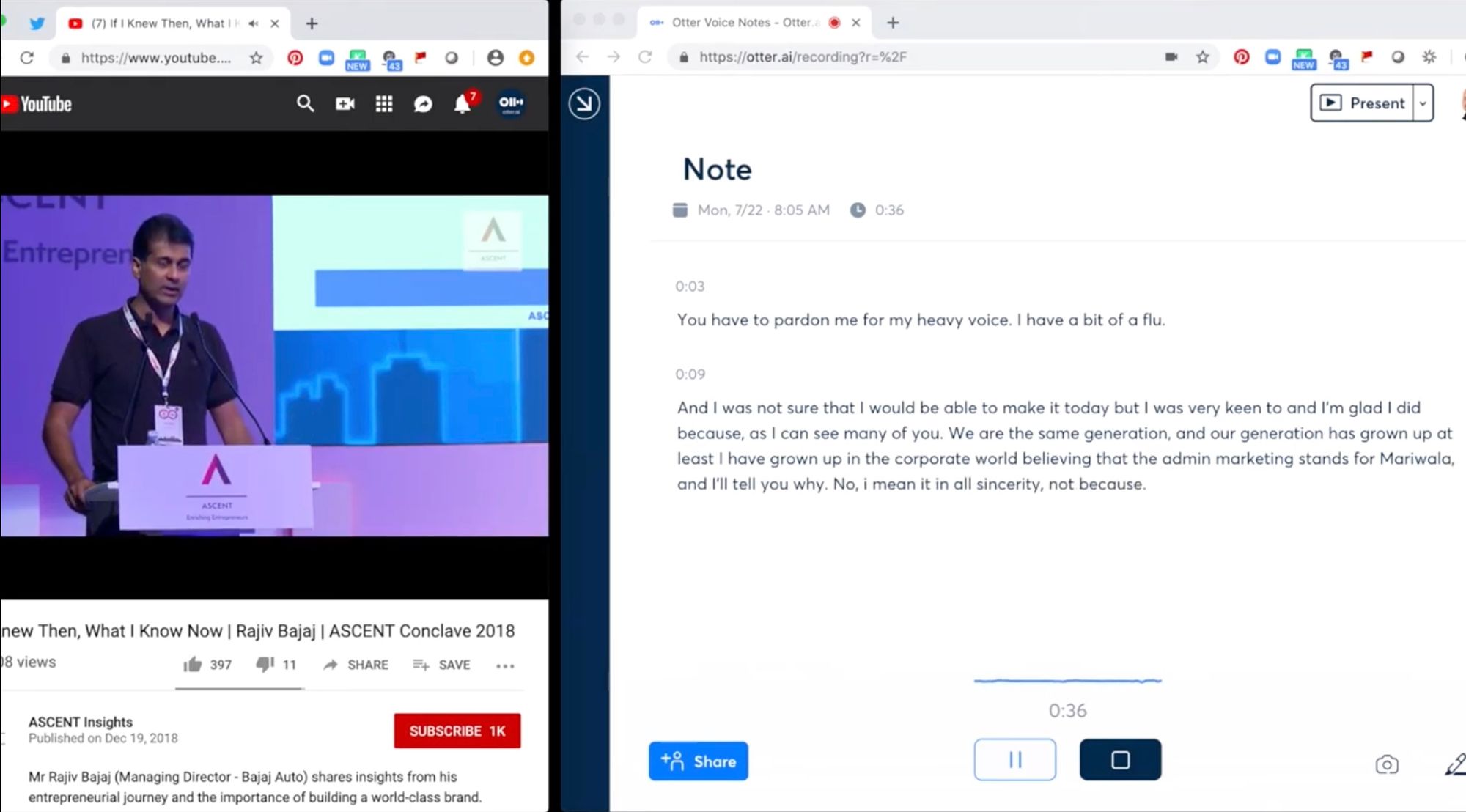Share the recording via the Share button

click(698, 761)
